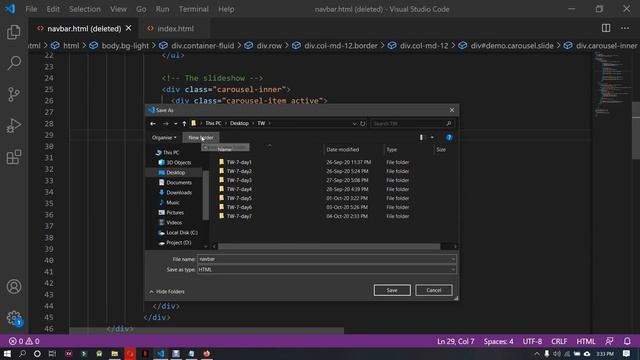Select the TW-7-day7 folder
This screenshot has height=360, width=640.
click(x=239, y=216)
